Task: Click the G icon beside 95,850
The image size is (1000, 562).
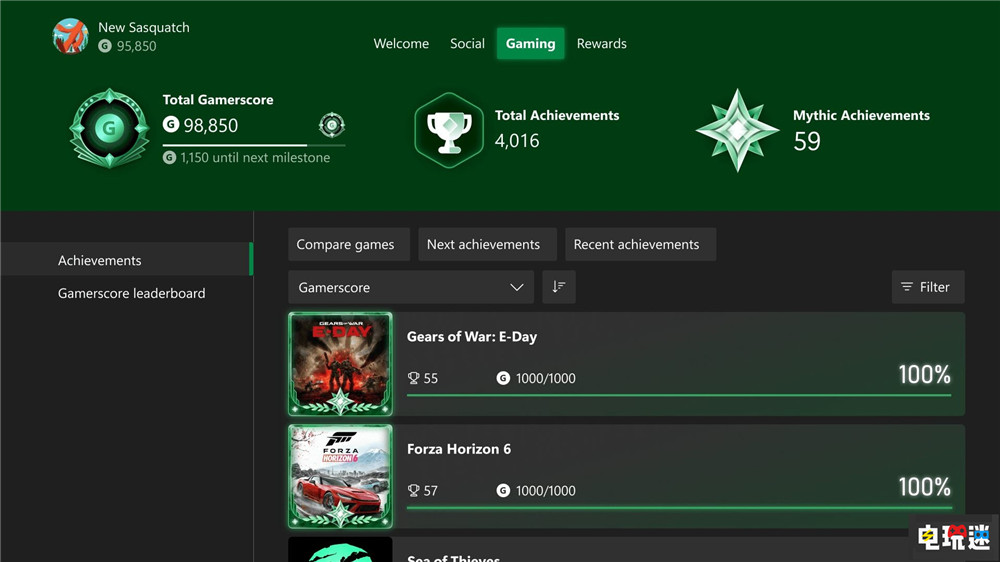Action: click(105, 46)
